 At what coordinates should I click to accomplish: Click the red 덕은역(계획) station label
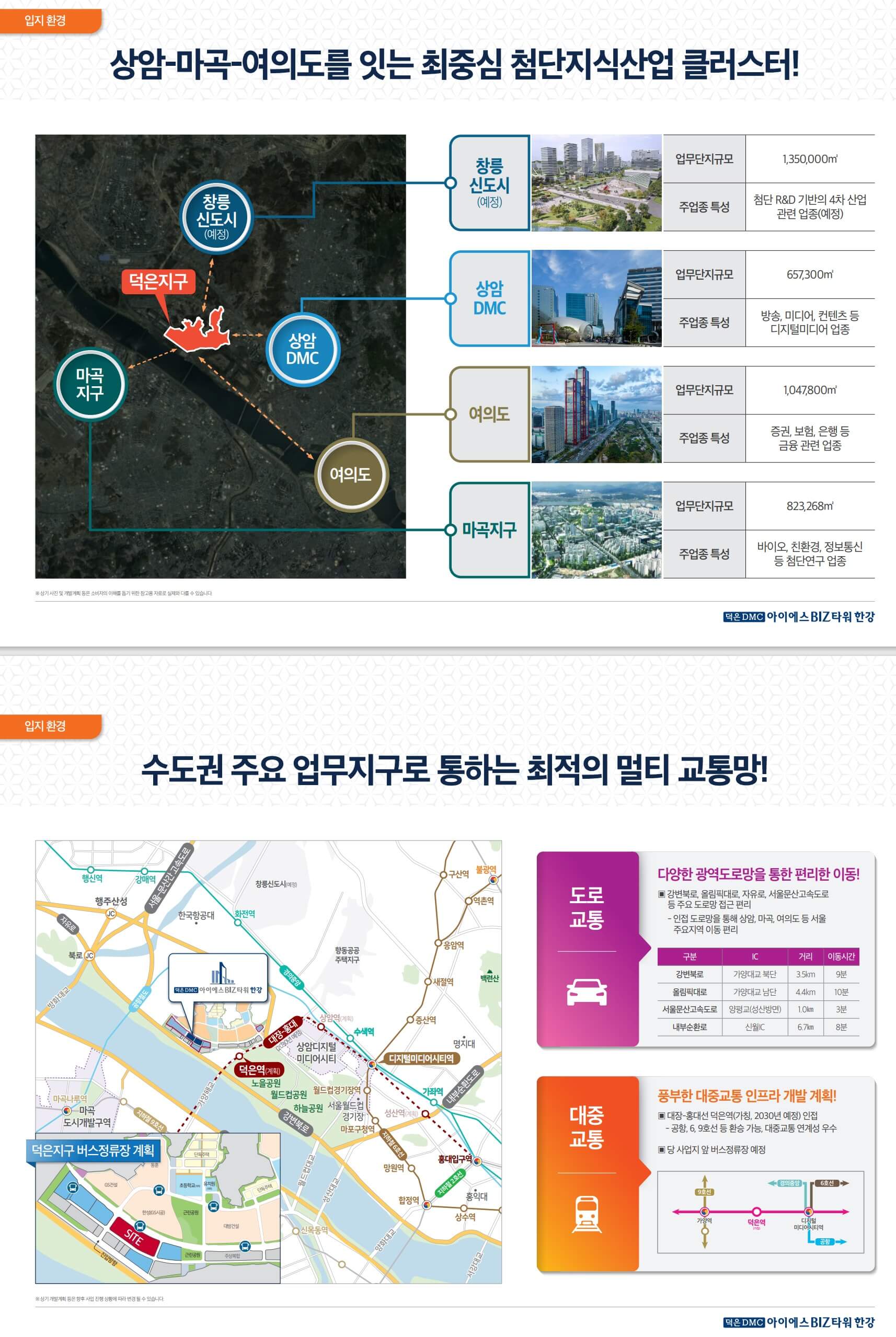259,1069
